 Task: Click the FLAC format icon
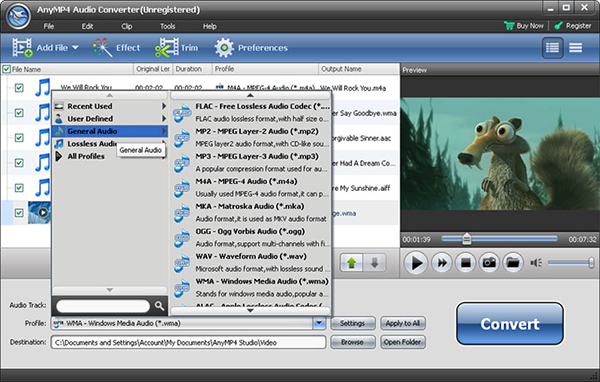[x=182, y=113]
